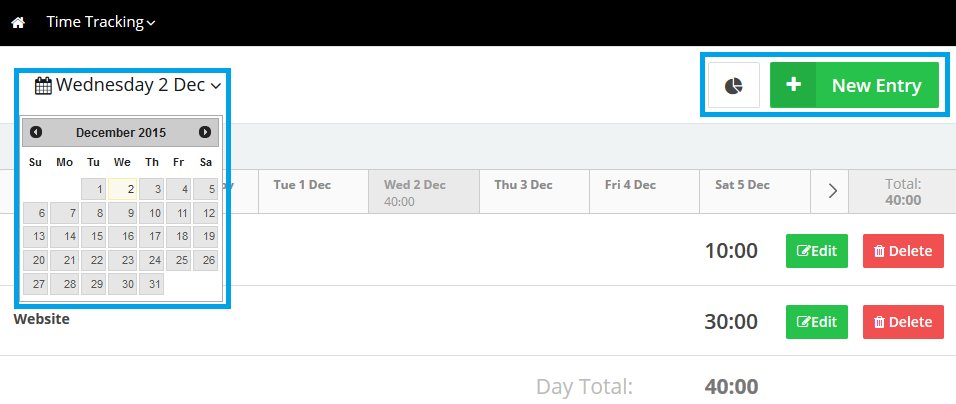Open the Time Tracking menu

point(100,22)
